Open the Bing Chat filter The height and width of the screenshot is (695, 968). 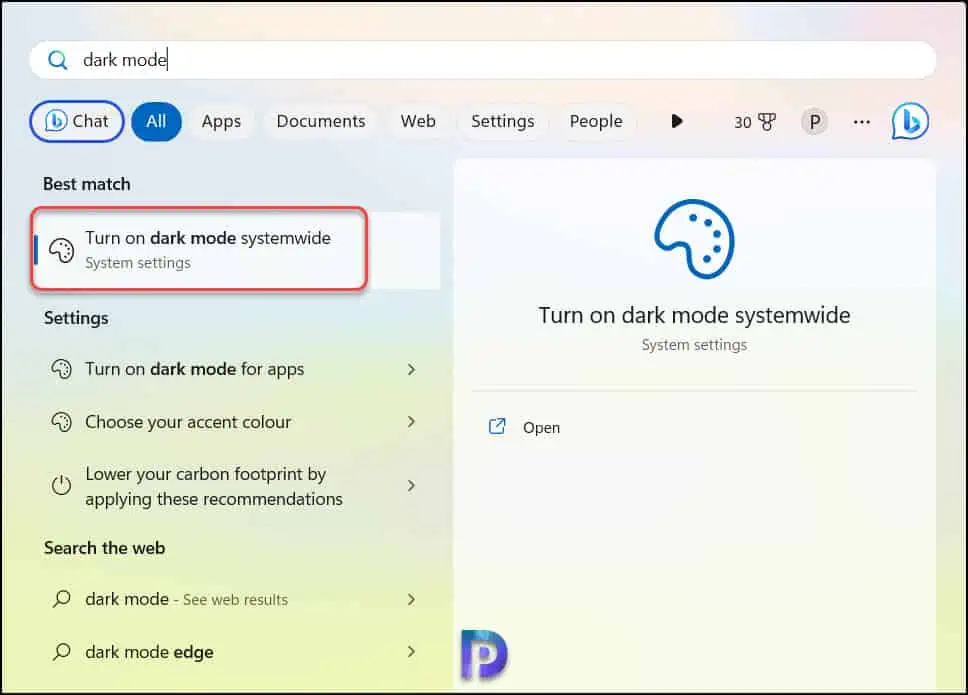click(77, 121)
